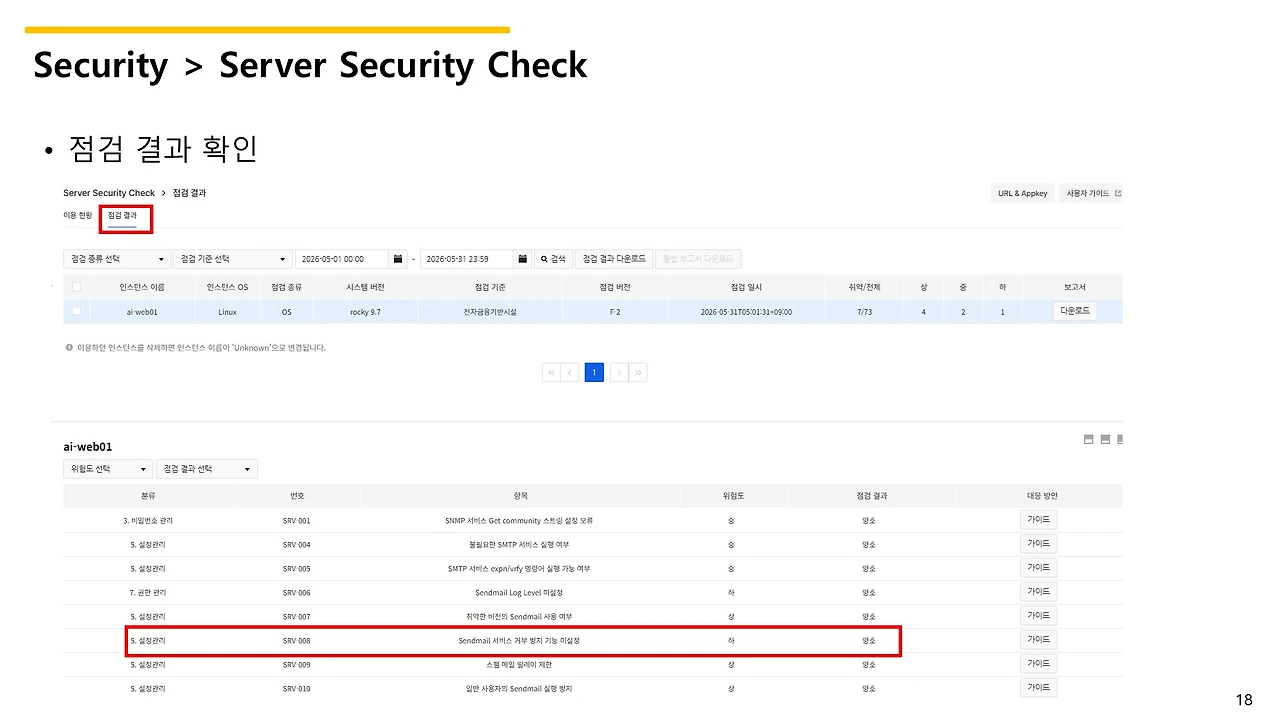Click the Linux instance OS cell
Screen dimensions: 1280x720
tap(228, 312)
